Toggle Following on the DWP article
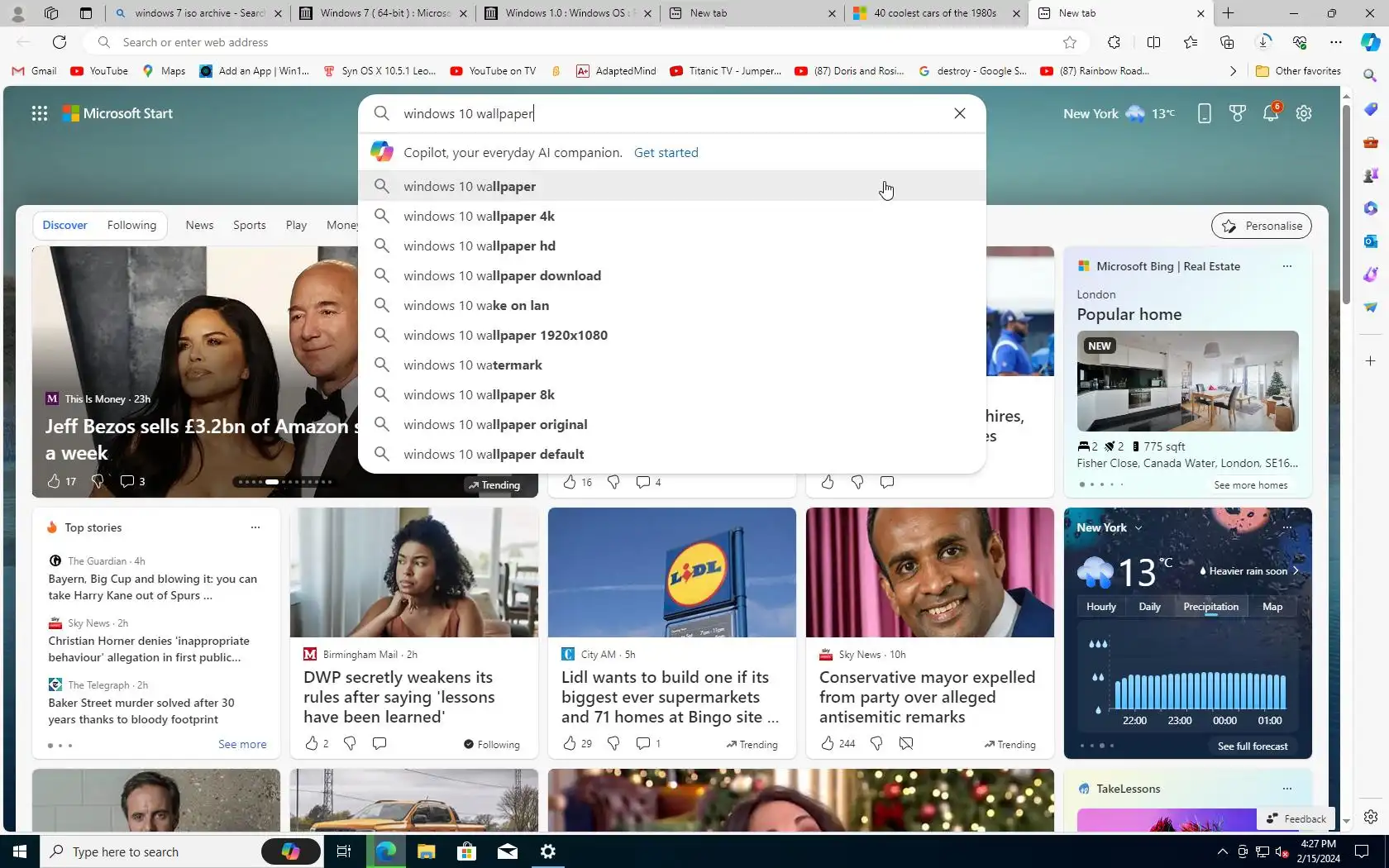Image resolution: width=1389 pixels, height=868 pixels. (492, 744)
